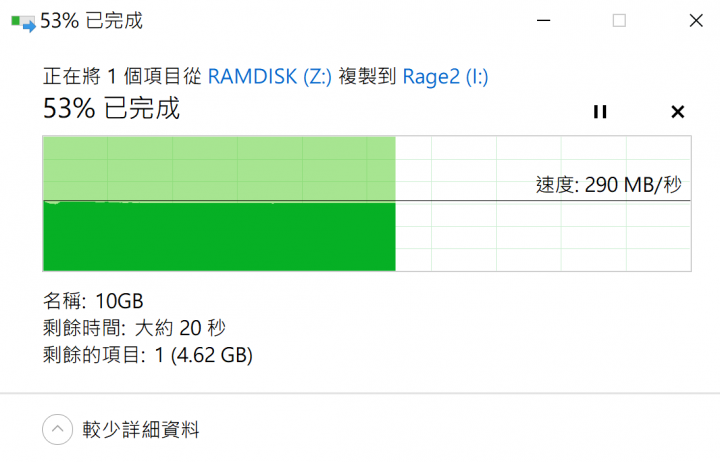The image size is (720, 462).
Task: Close the window via title bar X
Action: 696,21
